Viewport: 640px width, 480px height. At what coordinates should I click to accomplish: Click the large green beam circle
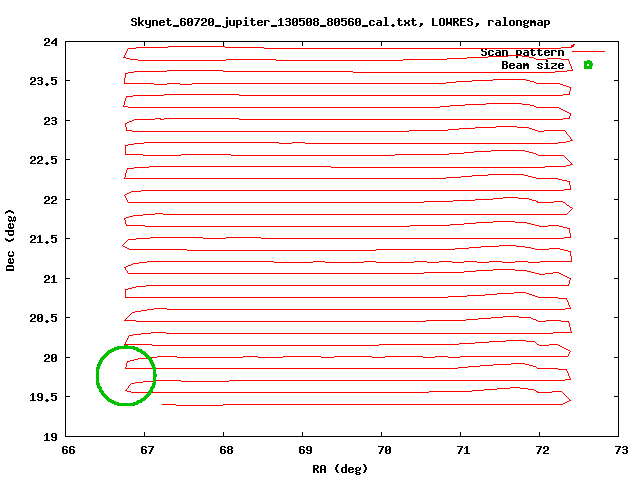click(126, 376)
